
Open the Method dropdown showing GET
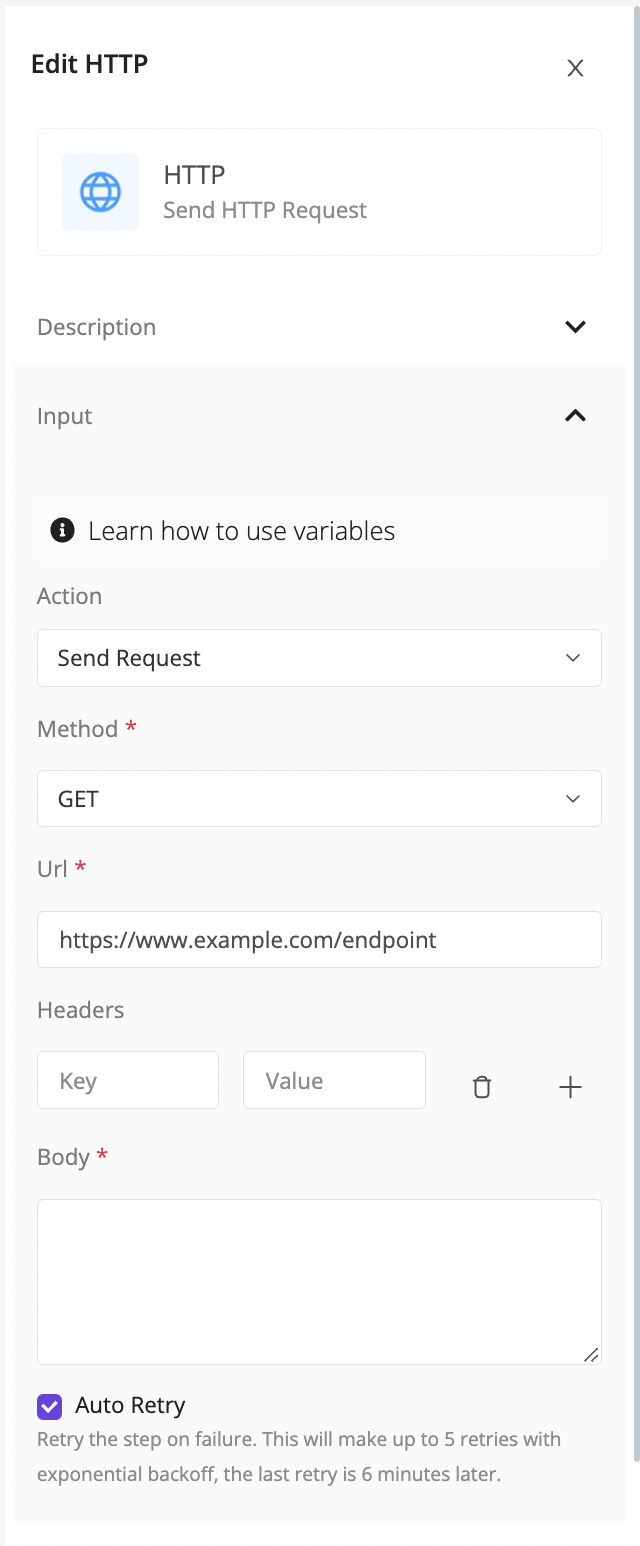point(319,799)
